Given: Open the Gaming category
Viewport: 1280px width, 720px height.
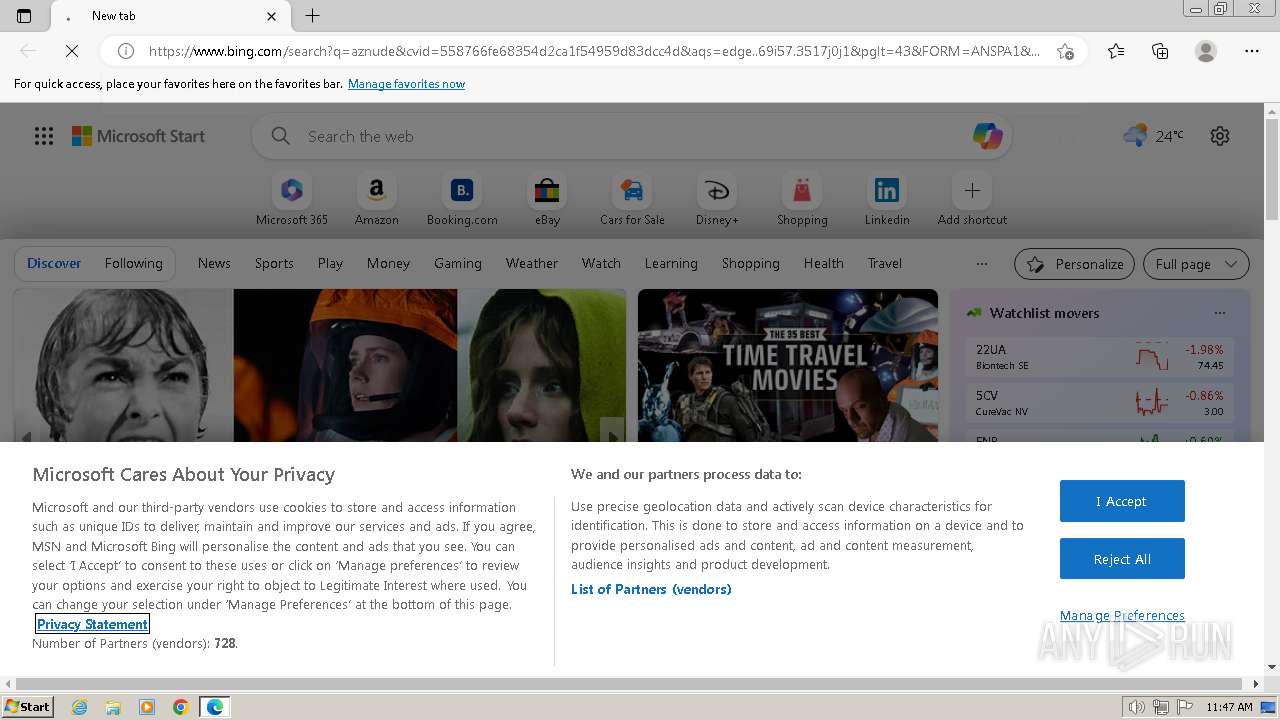Looking at the screenshot, I should tap(458, 263).
